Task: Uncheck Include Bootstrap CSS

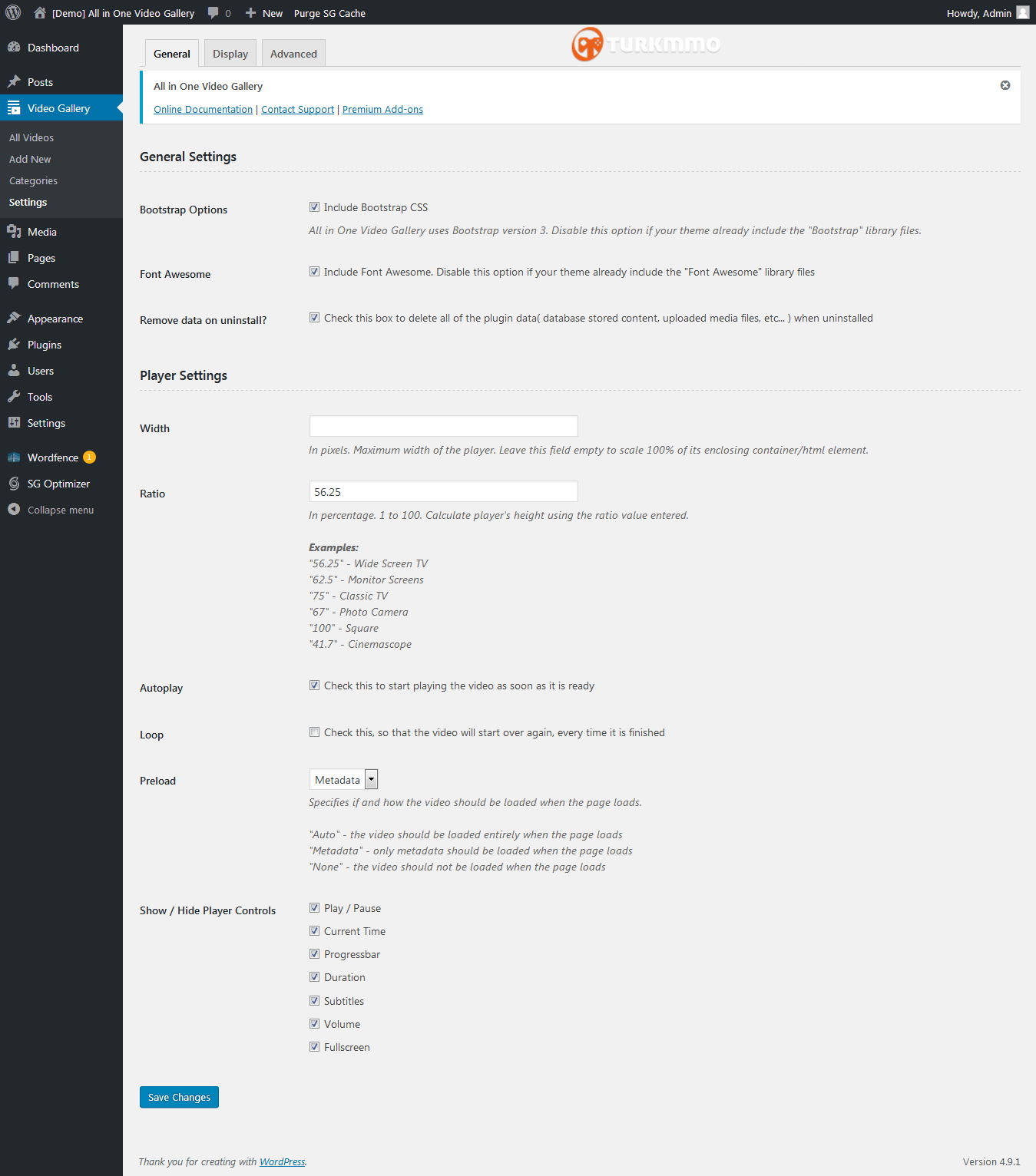Action: click(314, 206)
